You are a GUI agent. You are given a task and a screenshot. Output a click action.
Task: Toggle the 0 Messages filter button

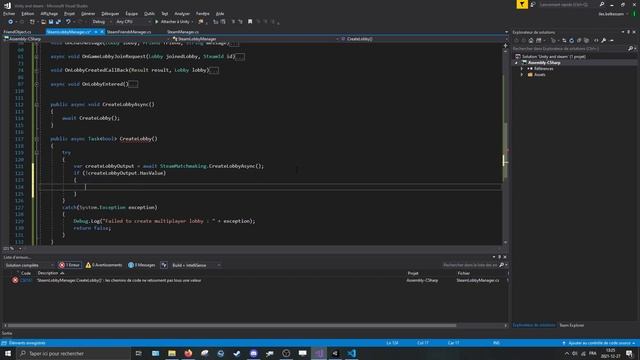[142, 265]
